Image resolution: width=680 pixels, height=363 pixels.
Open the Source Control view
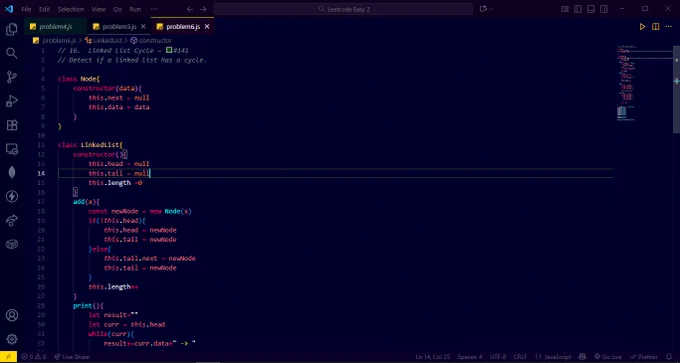(x=12, y=77)
